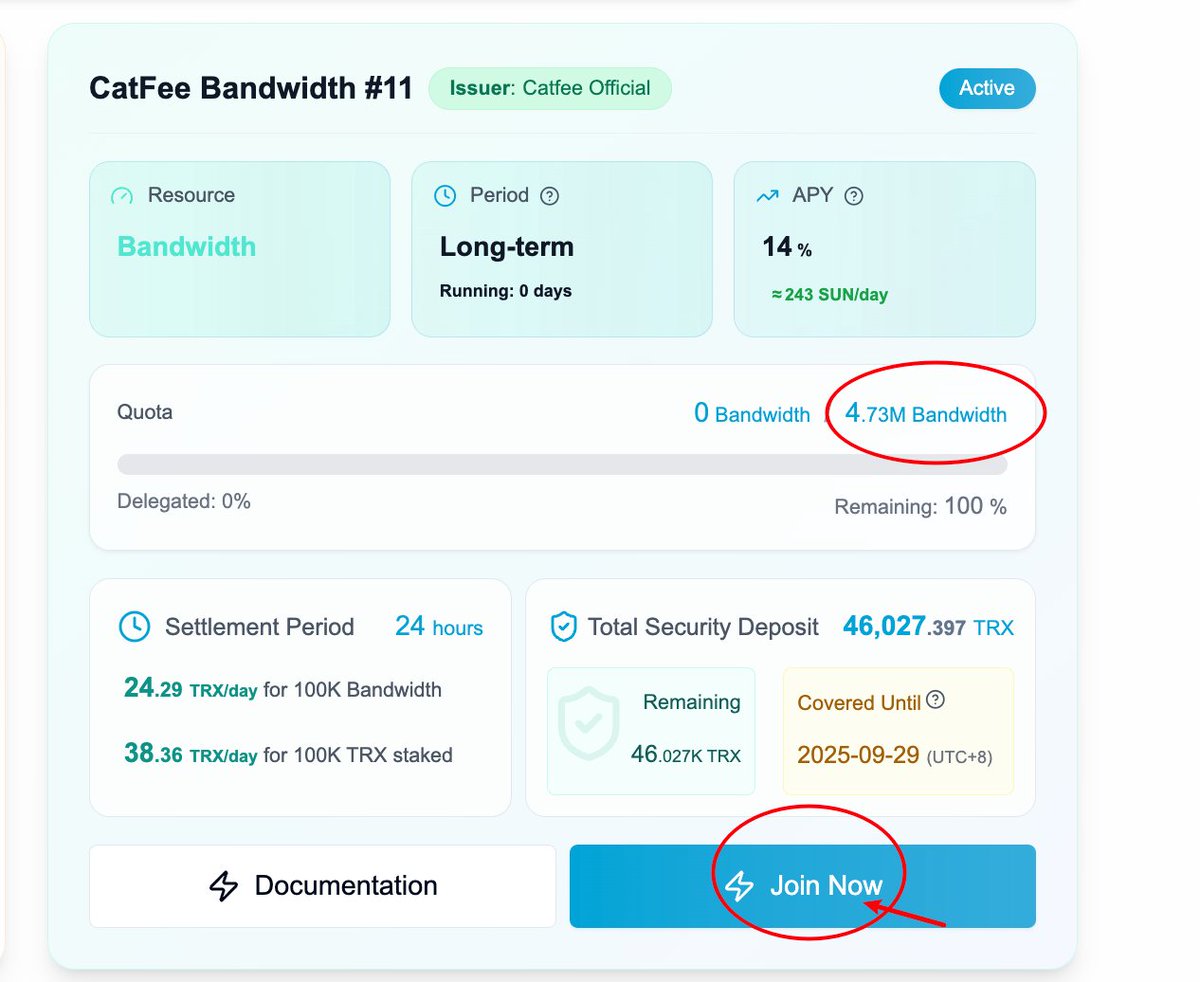Viewport: 1200px width, 982px height.
Task: Click the CatFee Bandwidth #11 title
Action: 251,89
